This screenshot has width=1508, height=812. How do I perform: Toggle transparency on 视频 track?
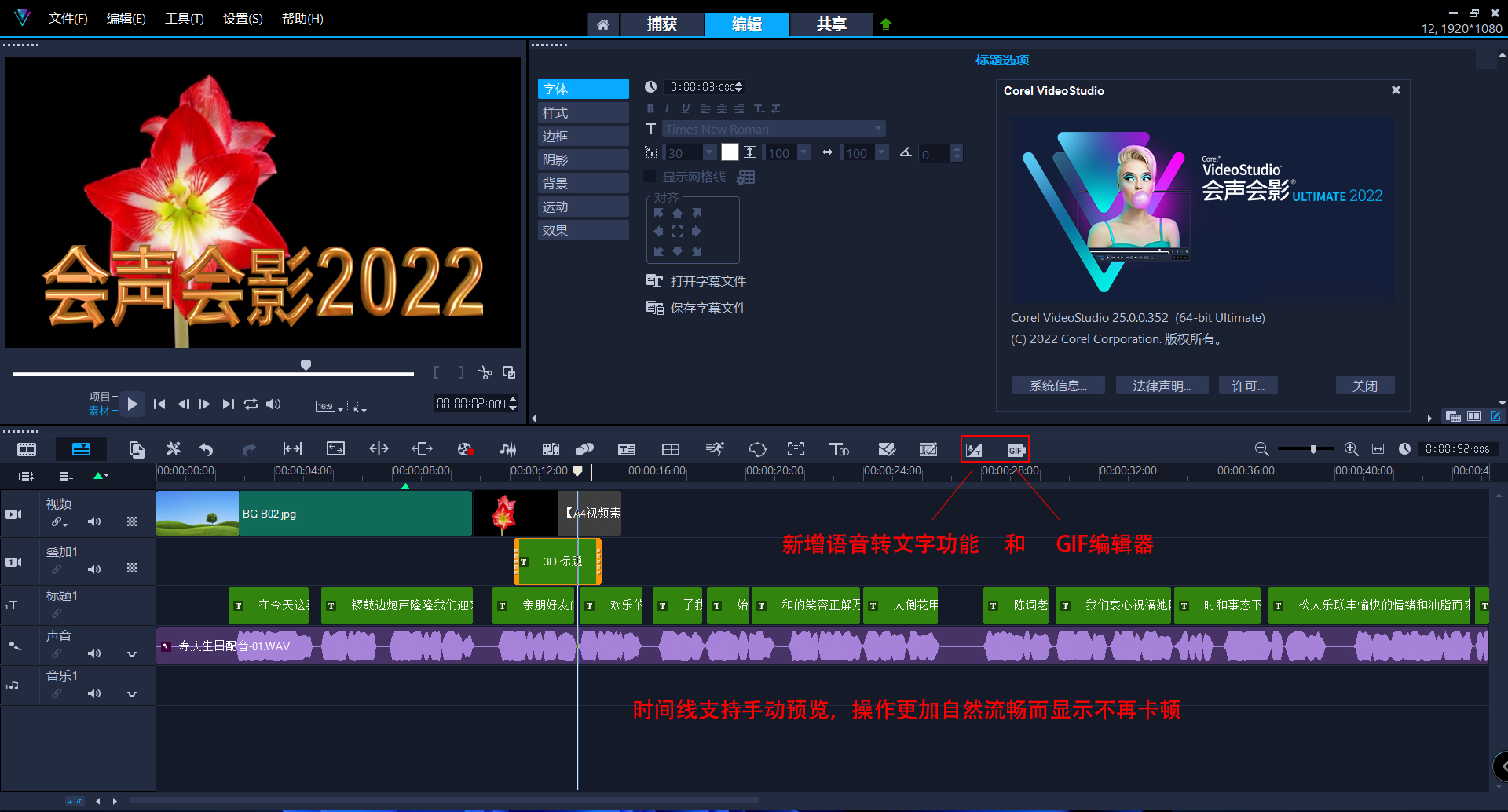click(x=132, y=521)
